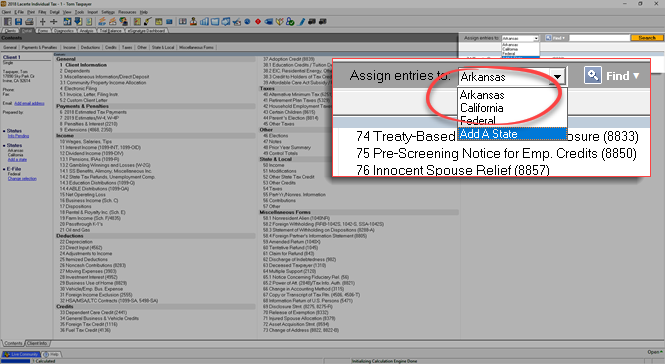The image size is (665, 364).
Task: Open the Resources menu
Action: [x=127, y=12]
